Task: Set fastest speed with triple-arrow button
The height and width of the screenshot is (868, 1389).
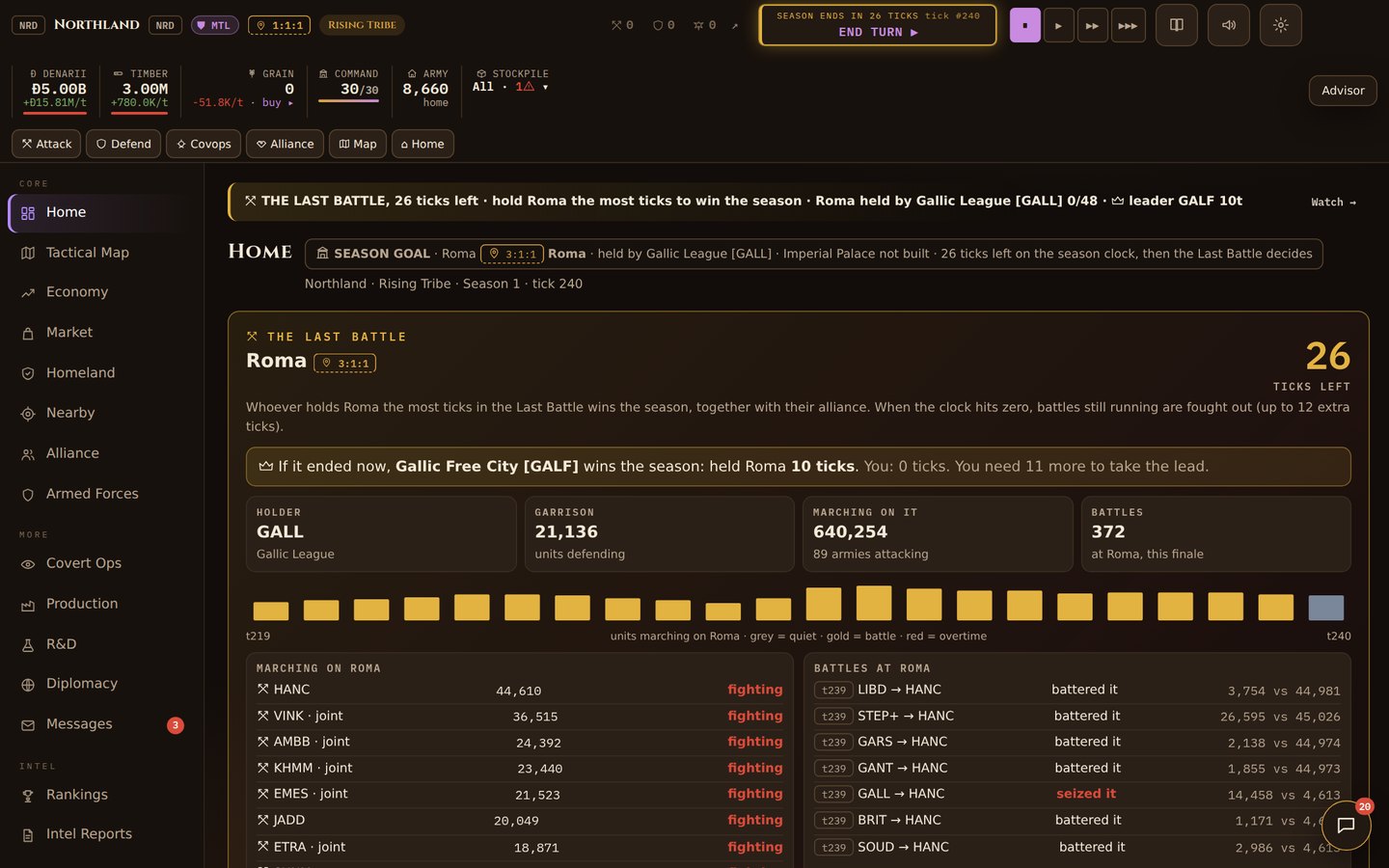Action: pyautogui.click(x=1128, y=25)
